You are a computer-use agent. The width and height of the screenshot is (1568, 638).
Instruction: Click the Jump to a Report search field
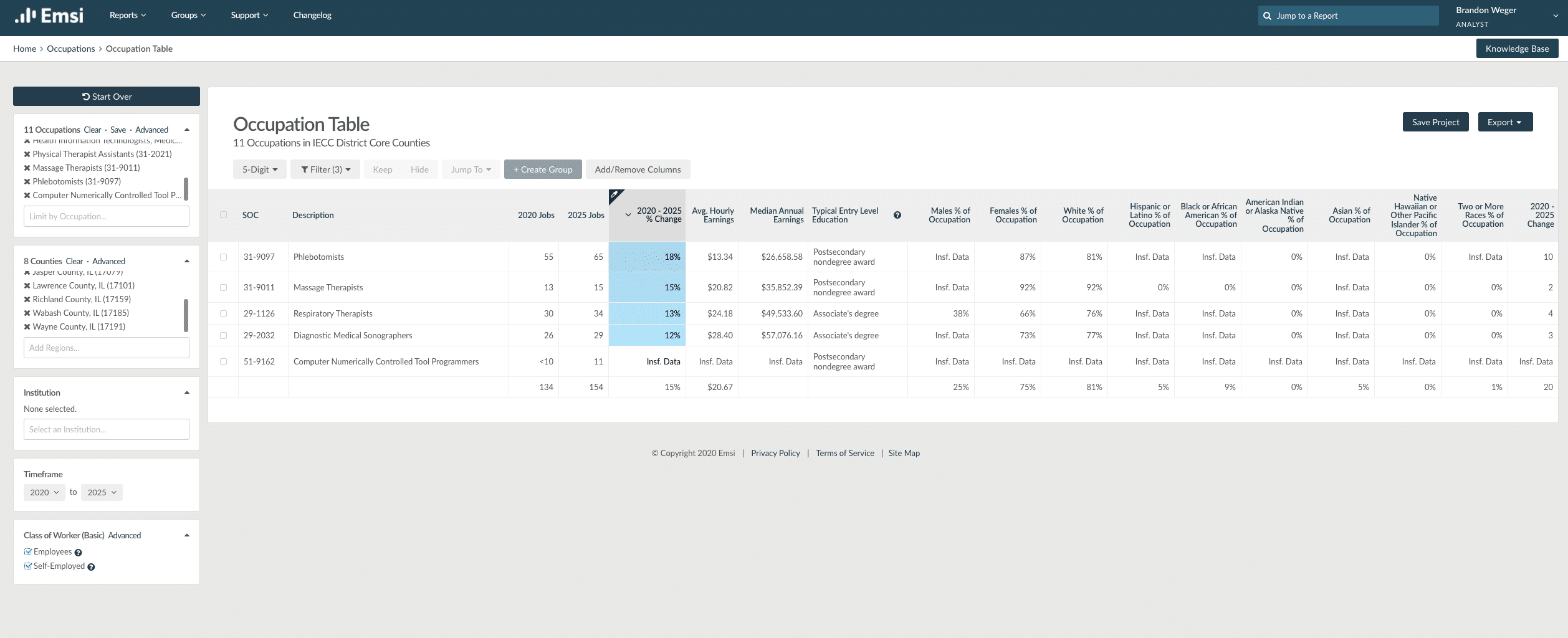pyautogui.click(x=1348, y=16)
